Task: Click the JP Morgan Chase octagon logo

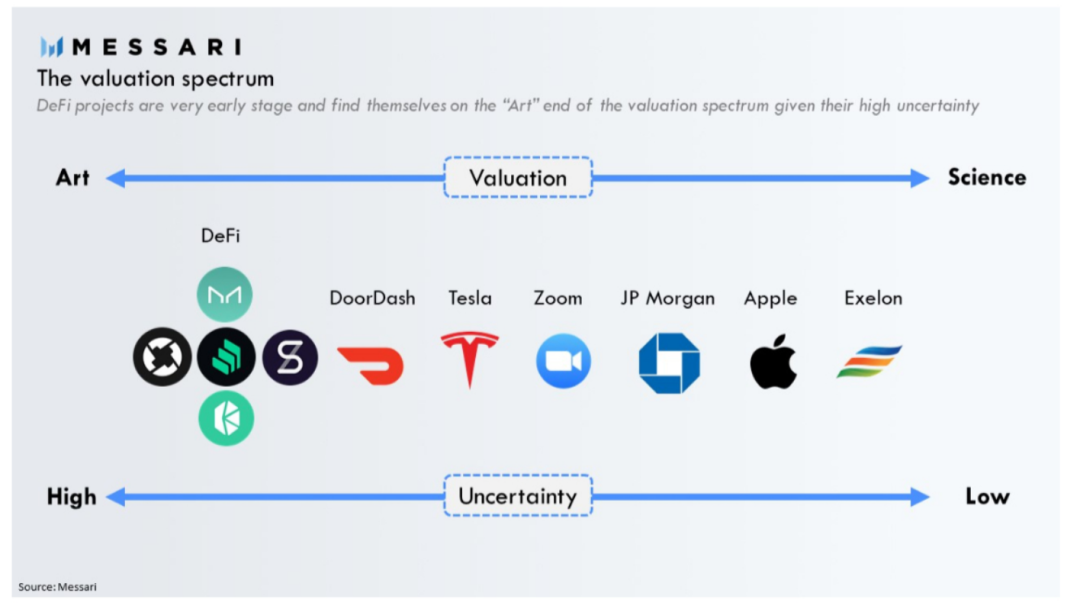Action: [x=669, y=363]
